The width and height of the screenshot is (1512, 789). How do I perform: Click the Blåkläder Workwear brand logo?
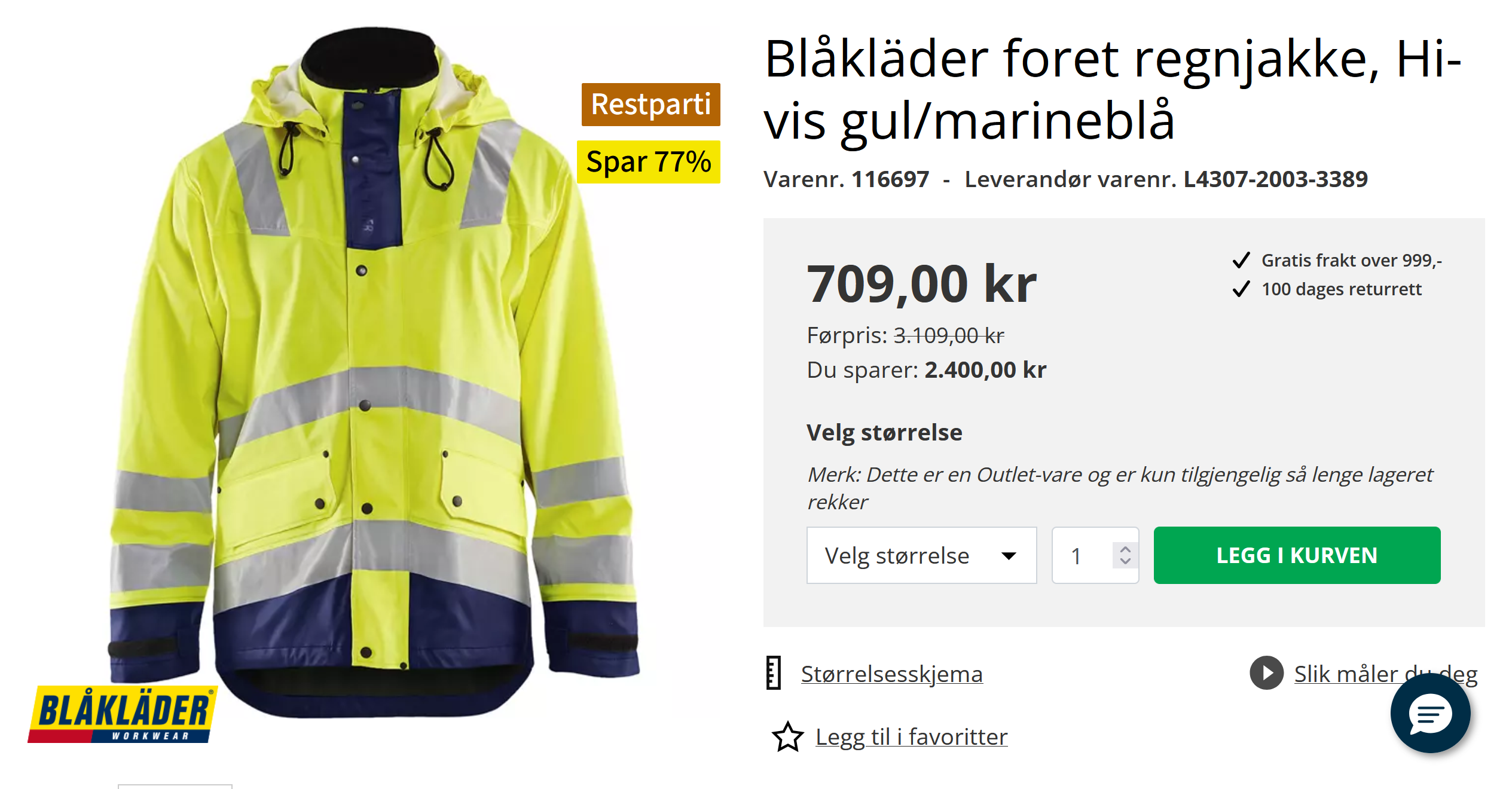click(x=123, y=714)
